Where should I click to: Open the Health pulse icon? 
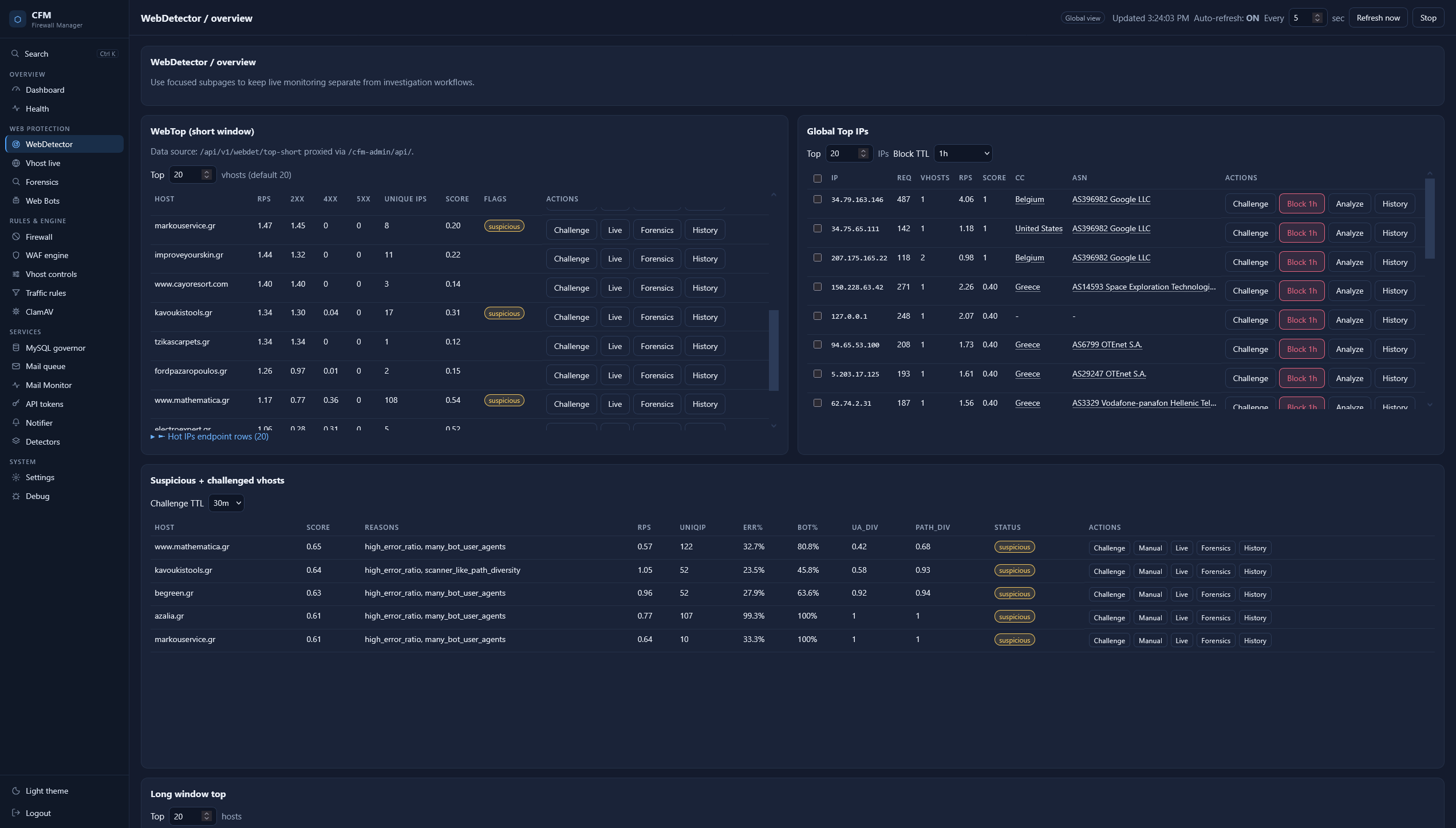click(16, 109)
